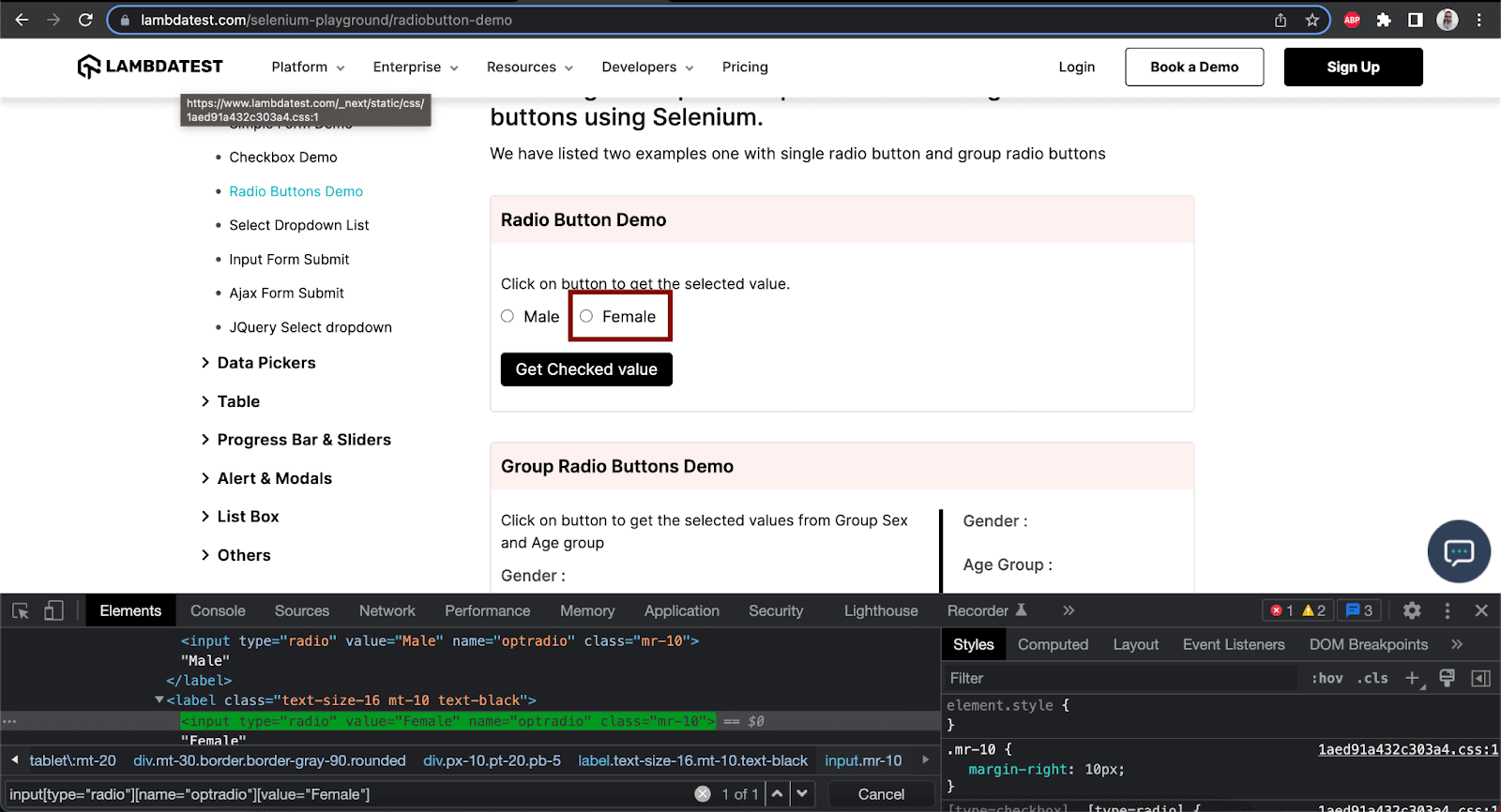Image resolution: width=1501 pixels, height=812 pixels.
Task: Open the Event Listeners tab
Action: (x=1234, y=644)
